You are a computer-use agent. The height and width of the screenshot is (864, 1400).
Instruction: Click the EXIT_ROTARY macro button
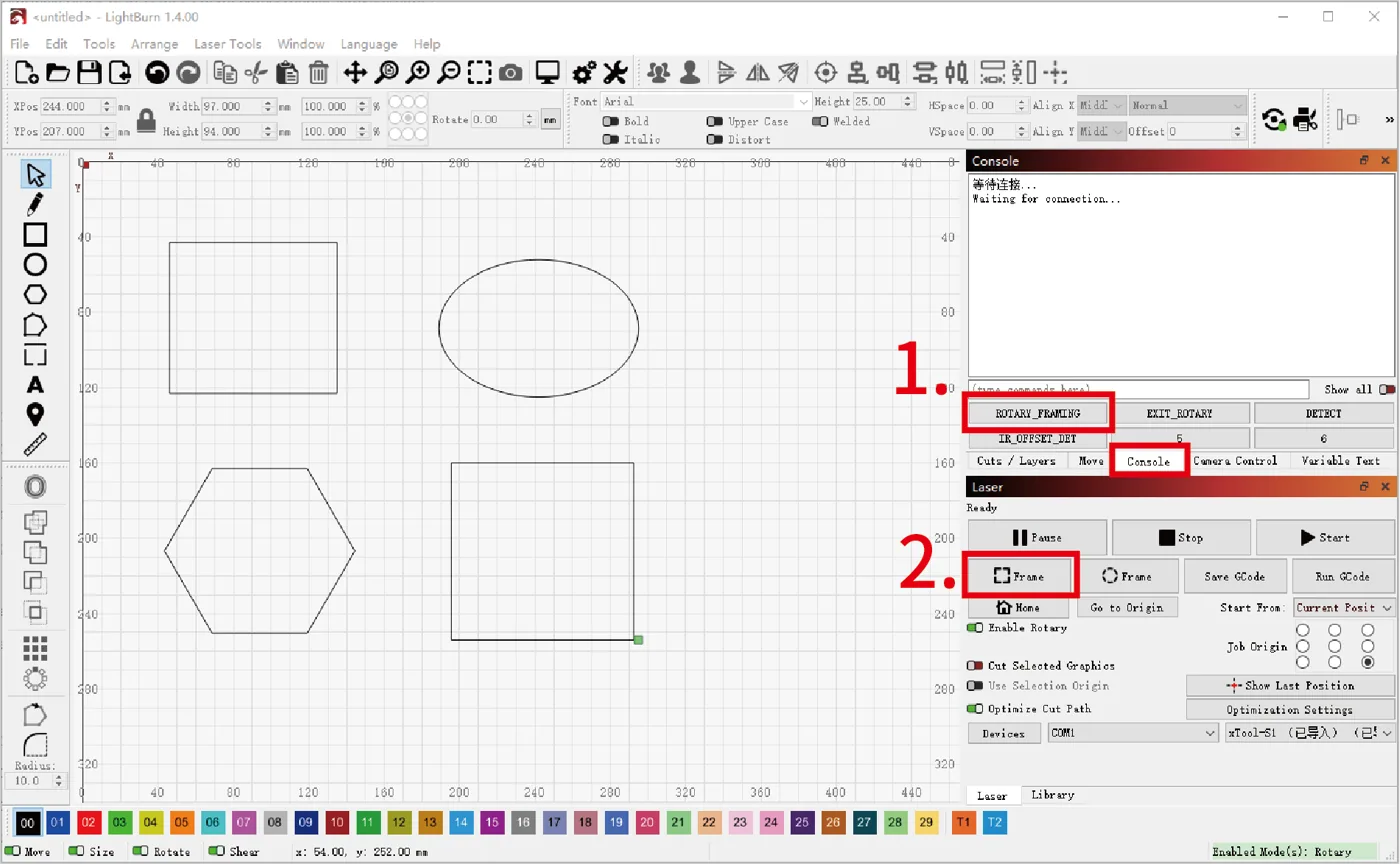[1180, 413]
